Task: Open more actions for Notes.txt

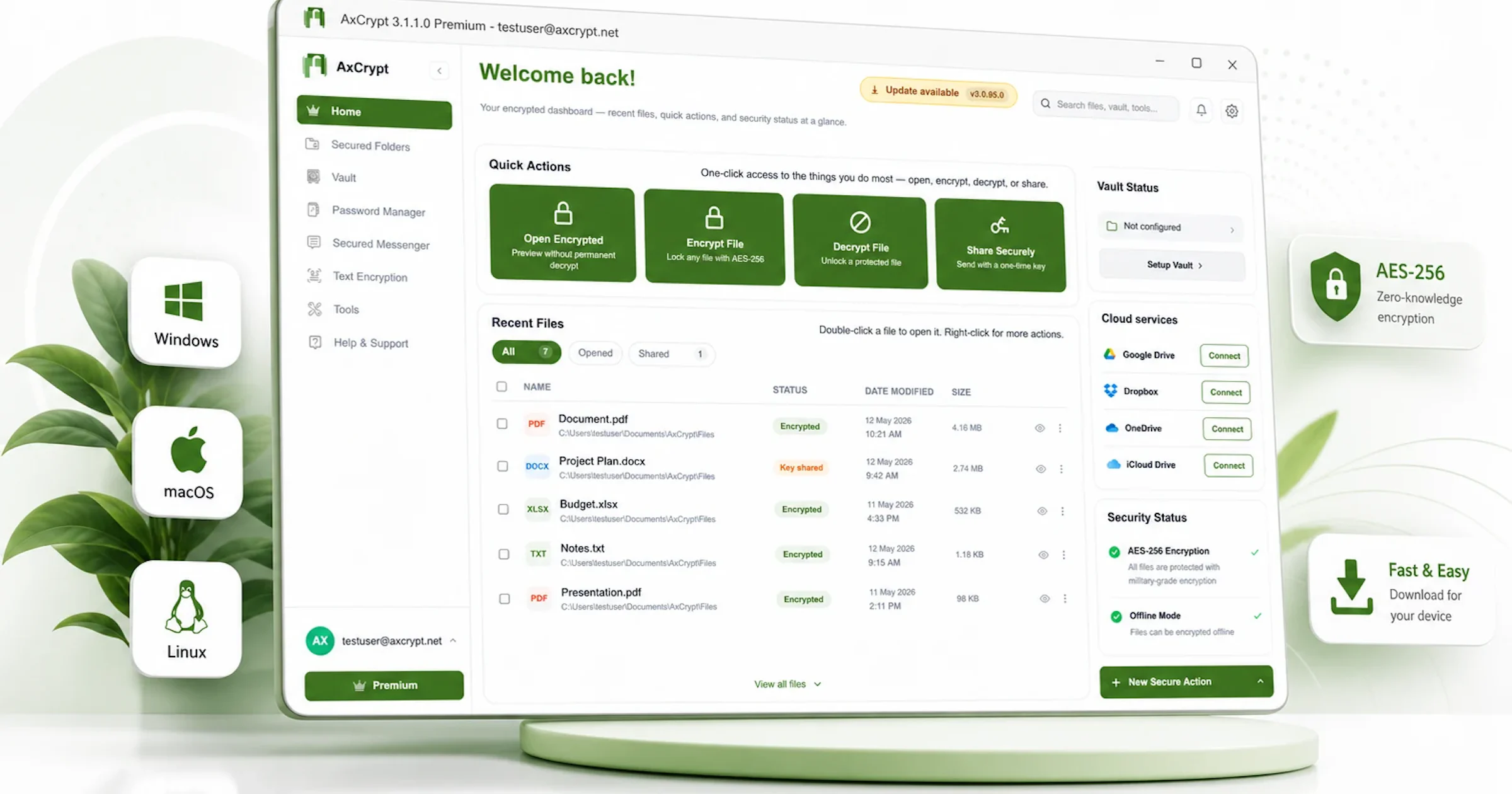Action: [x=1064, y=555]
